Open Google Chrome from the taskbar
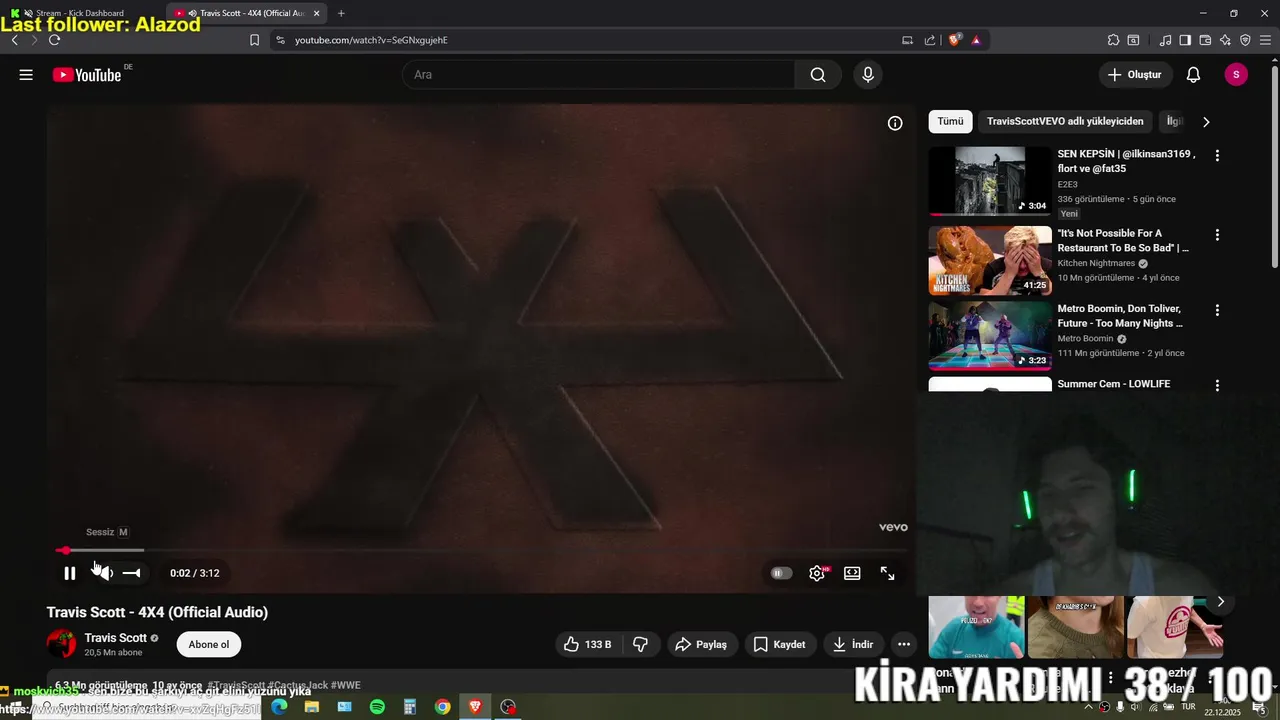Screen dimensions: 1280x720 click(442, 707)
